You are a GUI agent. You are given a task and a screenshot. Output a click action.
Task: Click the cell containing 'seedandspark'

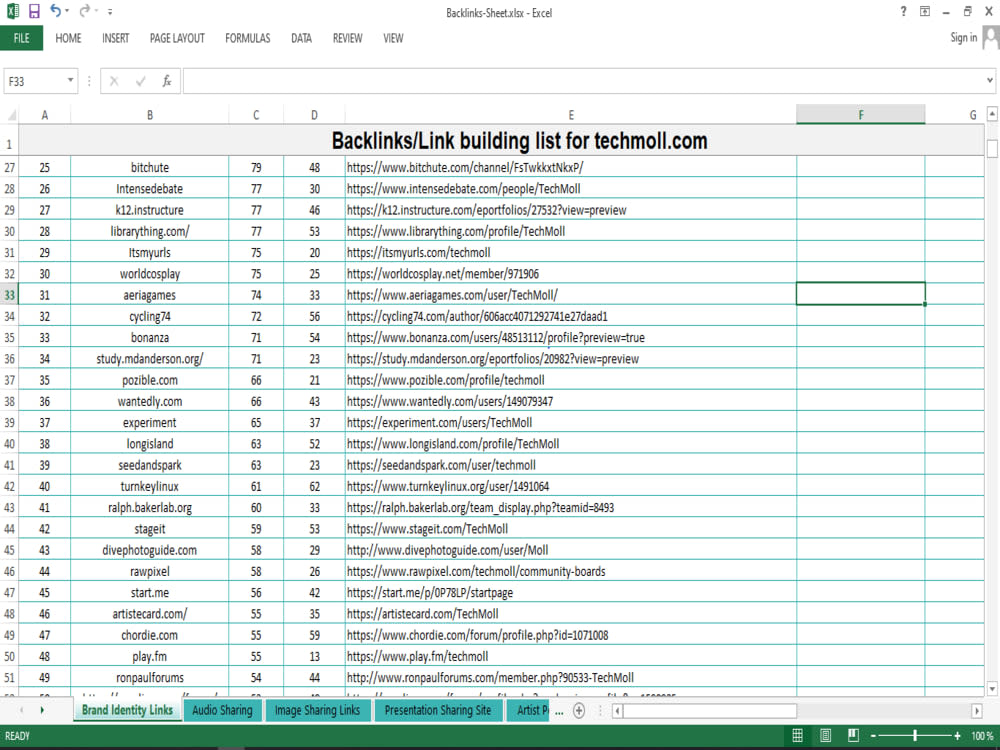pos(150,466)
